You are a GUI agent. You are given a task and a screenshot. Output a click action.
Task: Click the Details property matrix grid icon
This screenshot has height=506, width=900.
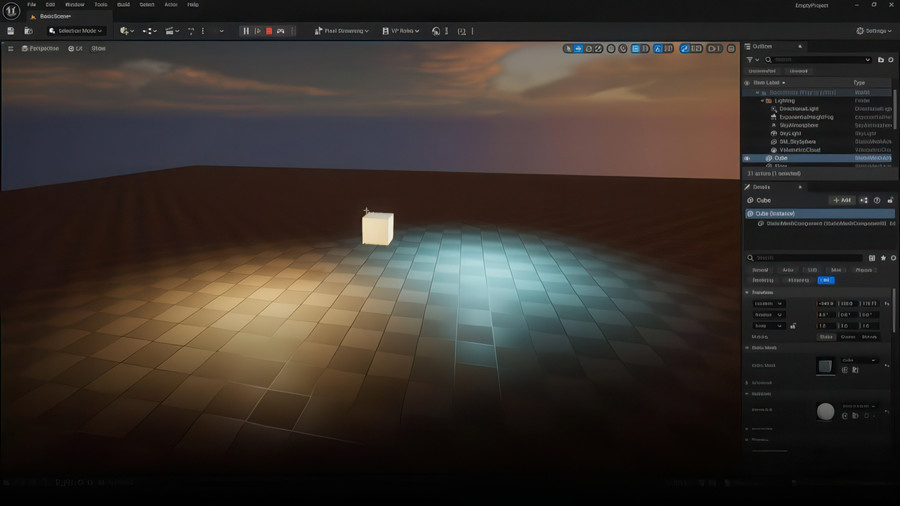point(872,258)
